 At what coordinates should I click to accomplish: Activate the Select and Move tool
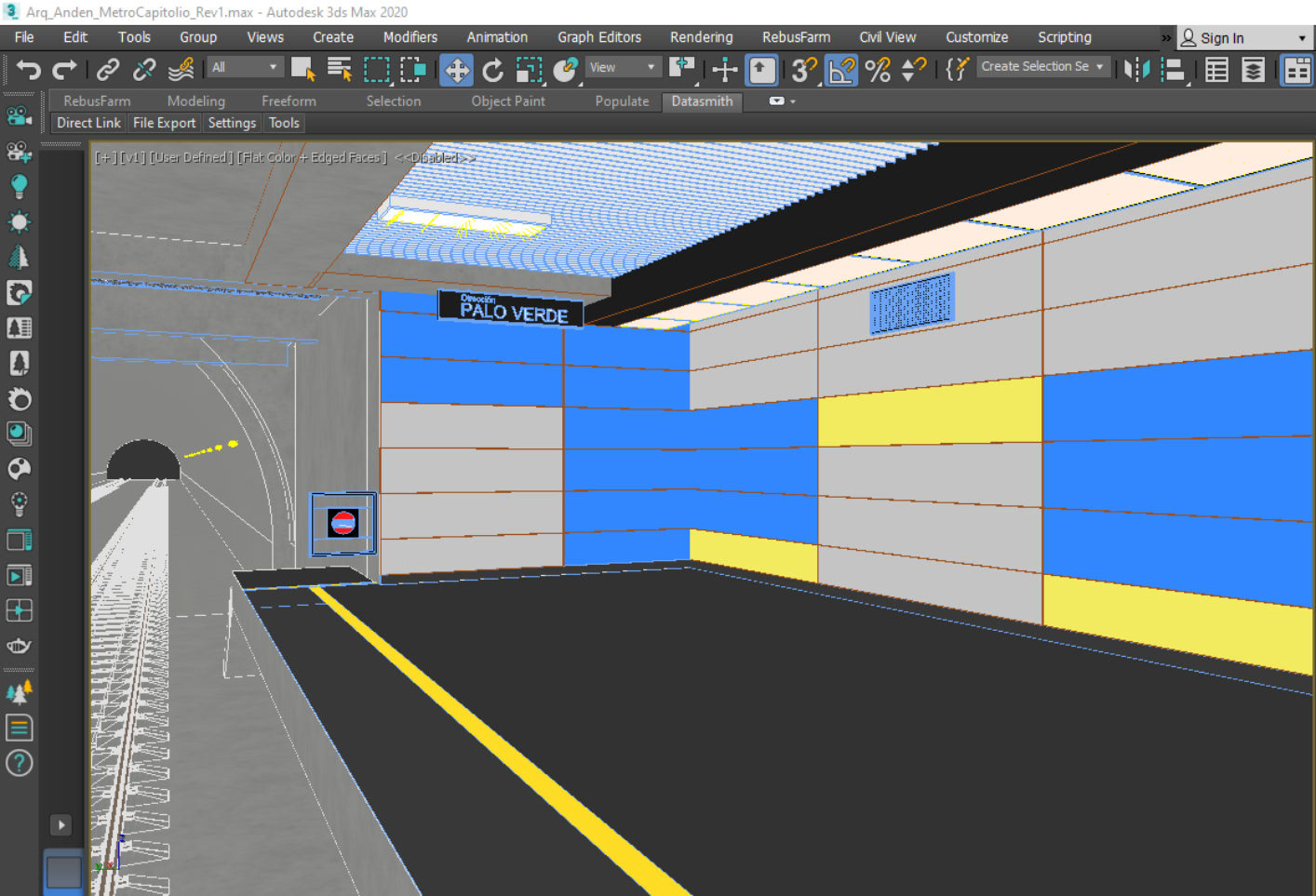(x=457, y=70)
